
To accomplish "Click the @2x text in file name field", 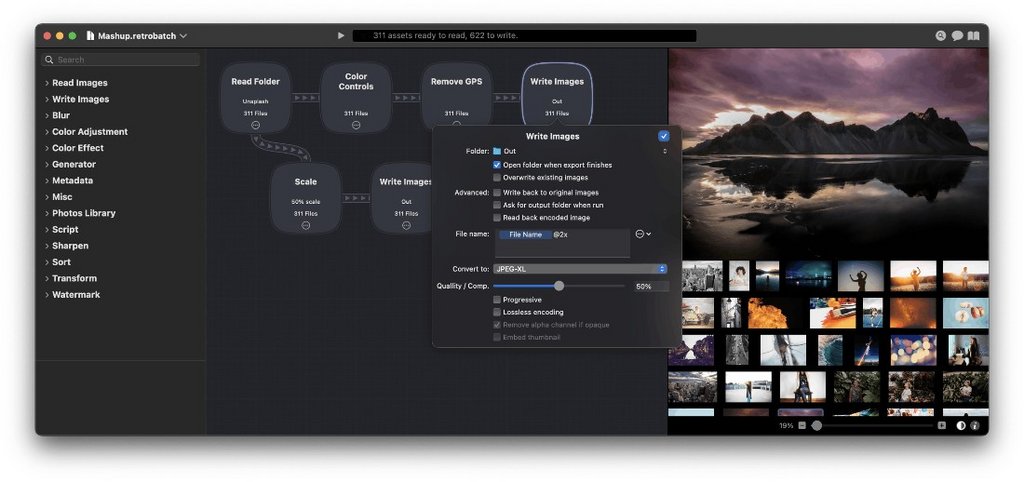I will point(560,234).
